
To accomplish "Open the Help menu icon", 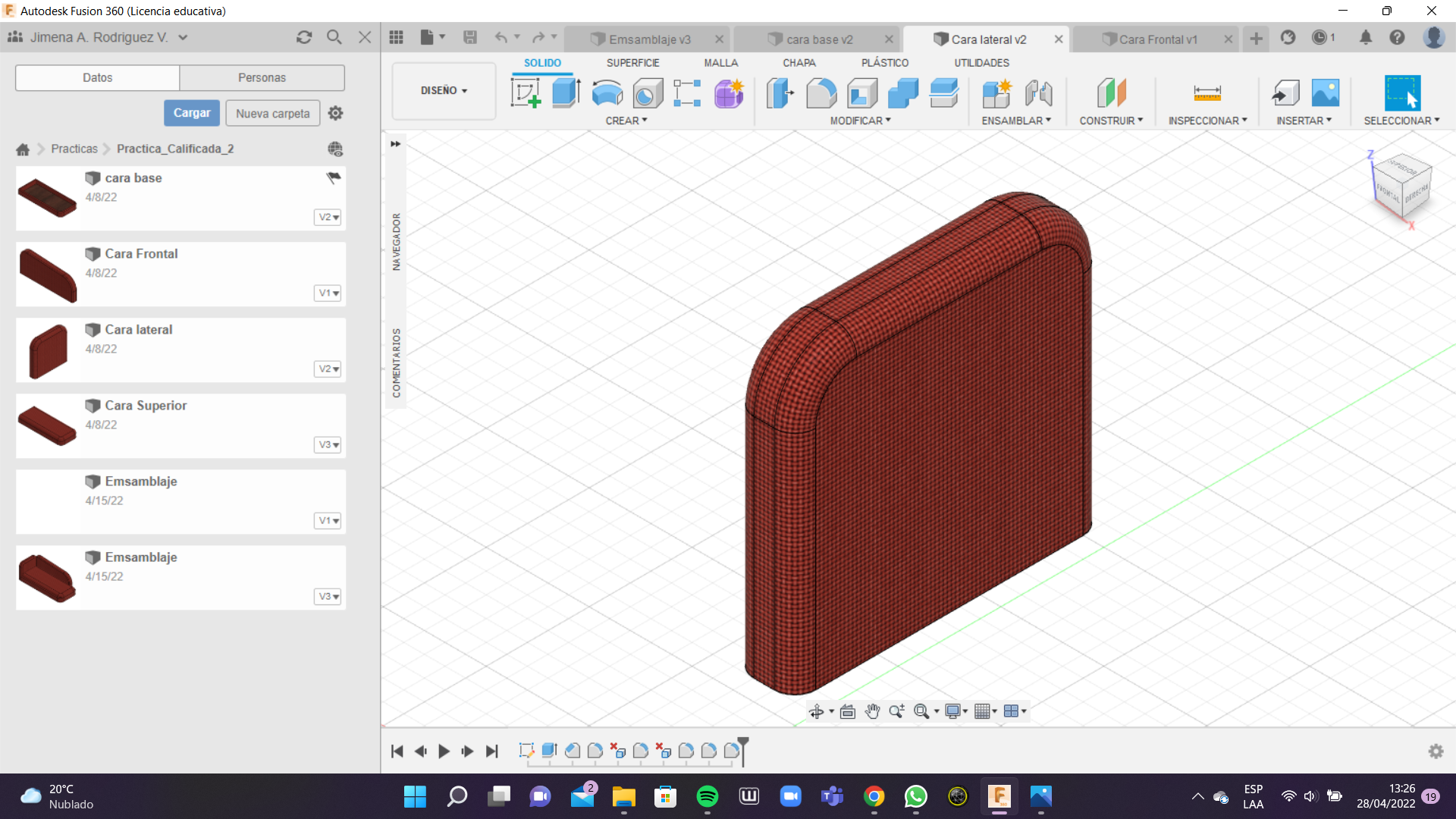I will tap(1397, 37).
